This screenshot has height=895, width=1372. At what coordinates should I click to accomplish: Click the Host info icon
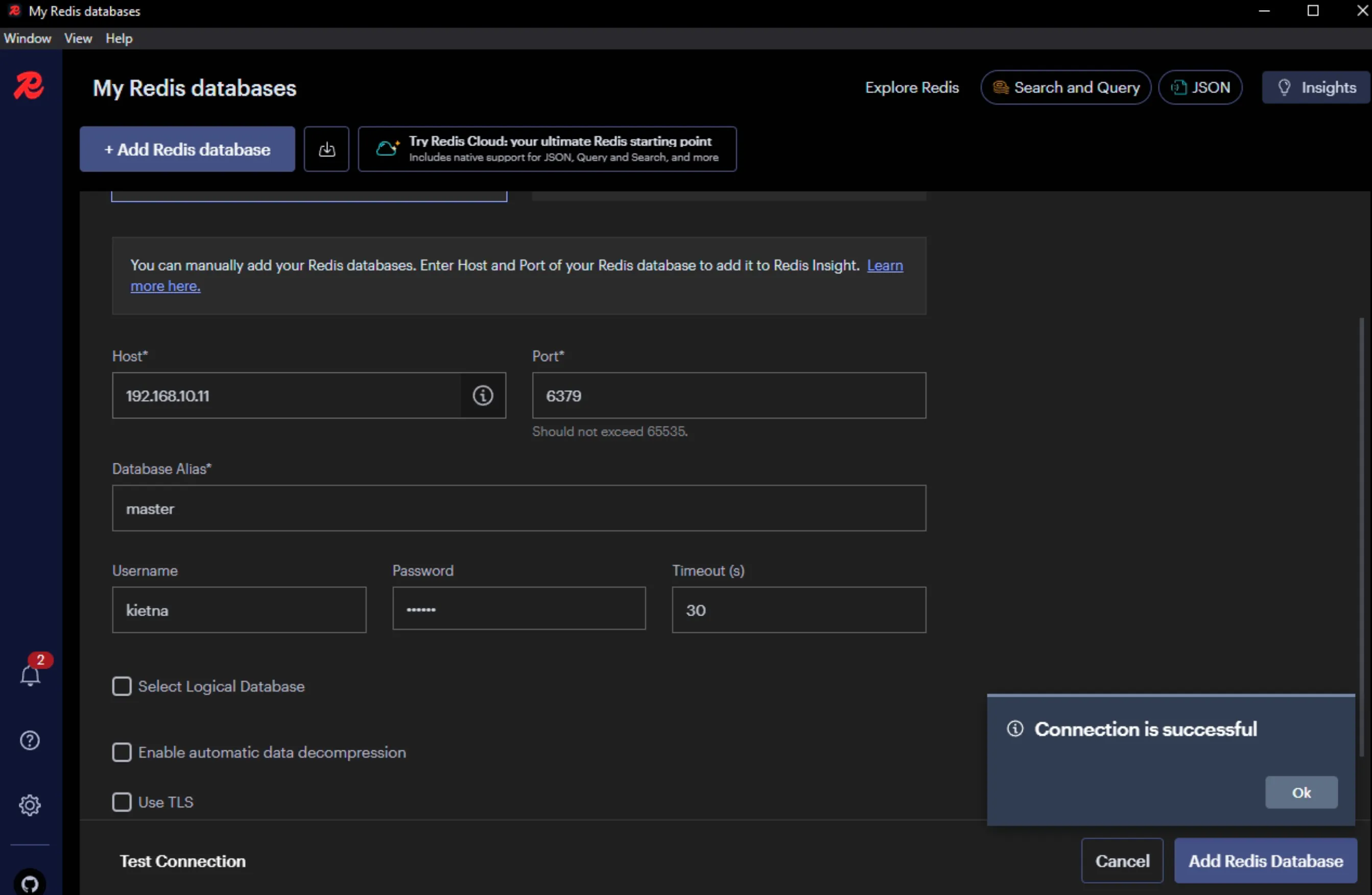(x=483, y=395)
